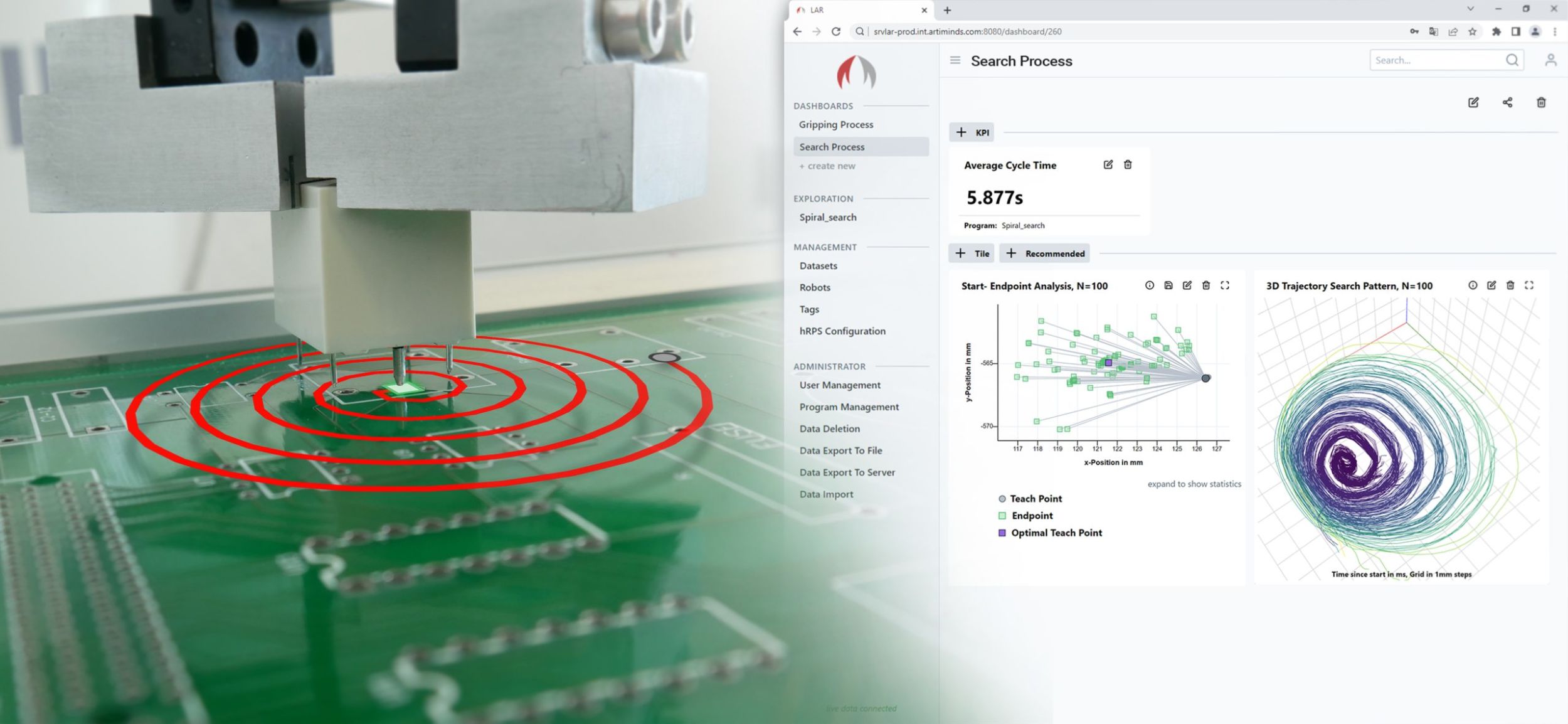This screenshot has width=1568, height=724.
Task: Expand 3D Trajectory tile to fullscreen
Action: point(1529,285)
